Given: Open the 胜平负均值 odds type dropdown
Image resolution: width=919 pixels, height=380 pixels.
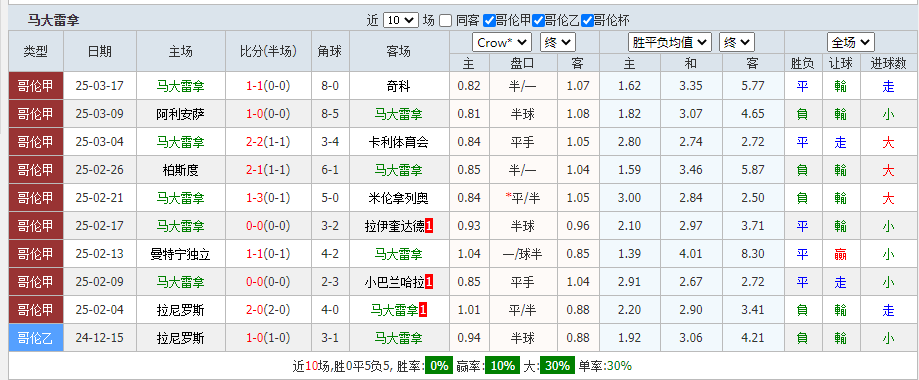Looking at the screenshot, I should pyautogui.click(x=670, y=42).
